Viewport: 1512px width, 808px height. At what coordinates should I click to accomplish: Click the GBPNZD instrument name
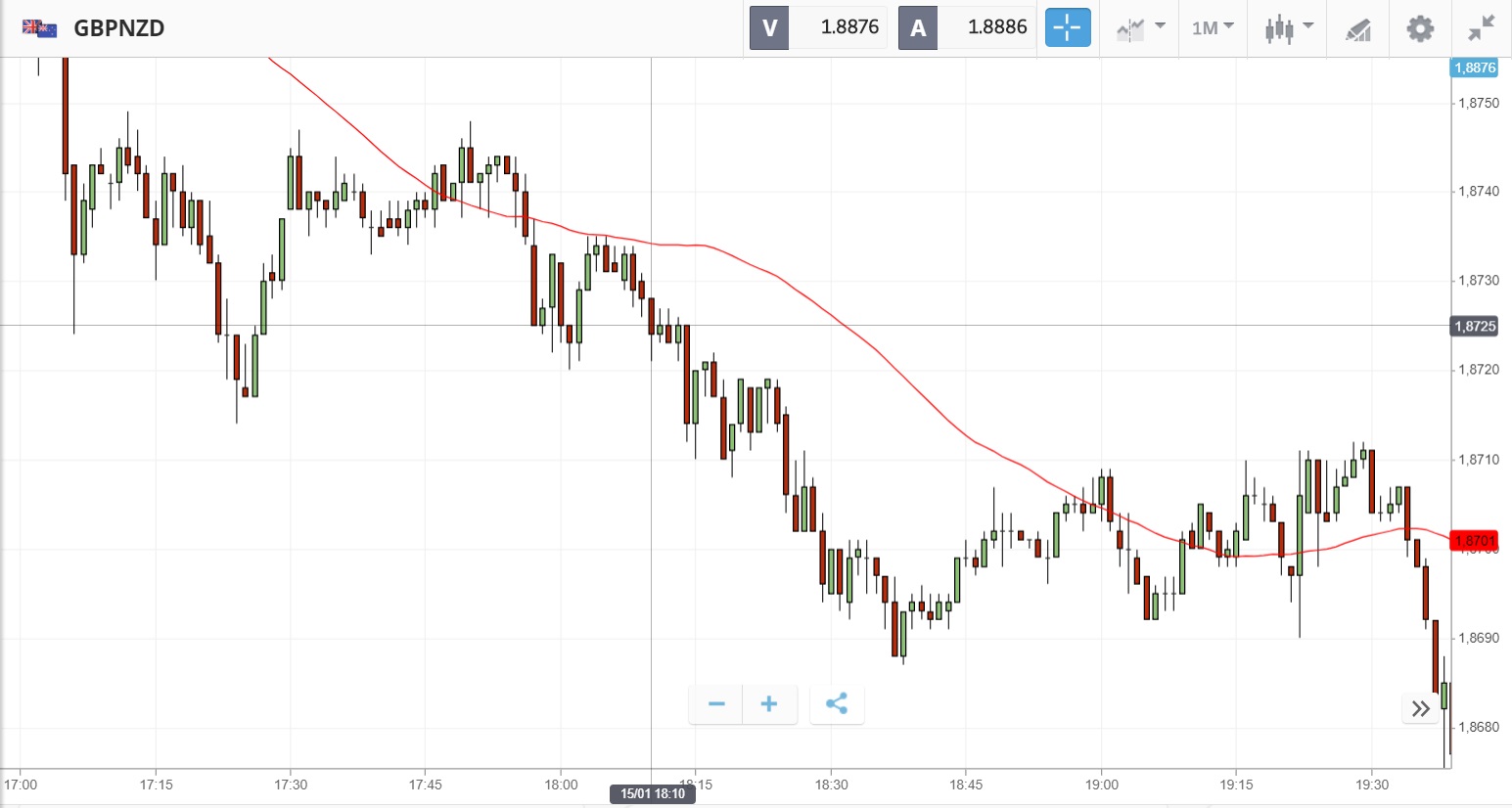[118, 27]
